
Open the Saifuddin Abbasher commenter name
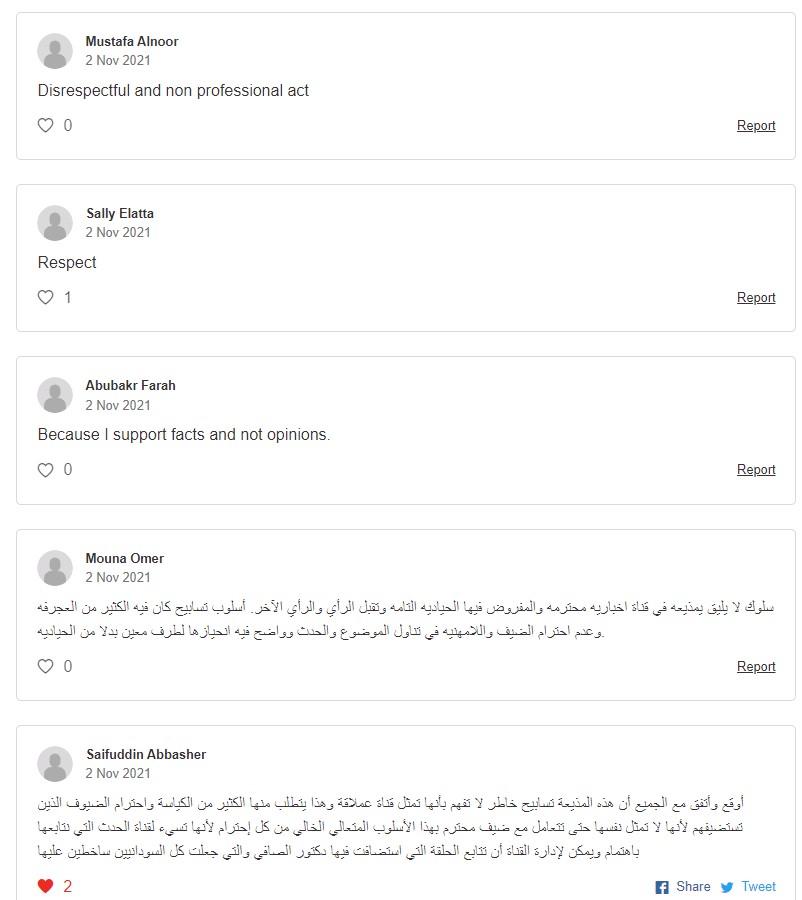tap(146, 754)
